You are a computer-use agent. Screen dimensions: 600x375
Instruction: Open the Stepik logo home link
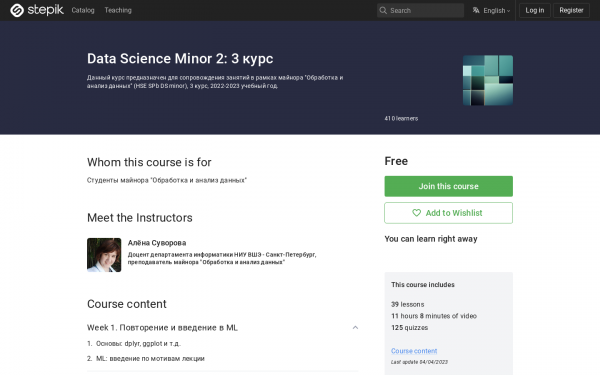(37, 10)
